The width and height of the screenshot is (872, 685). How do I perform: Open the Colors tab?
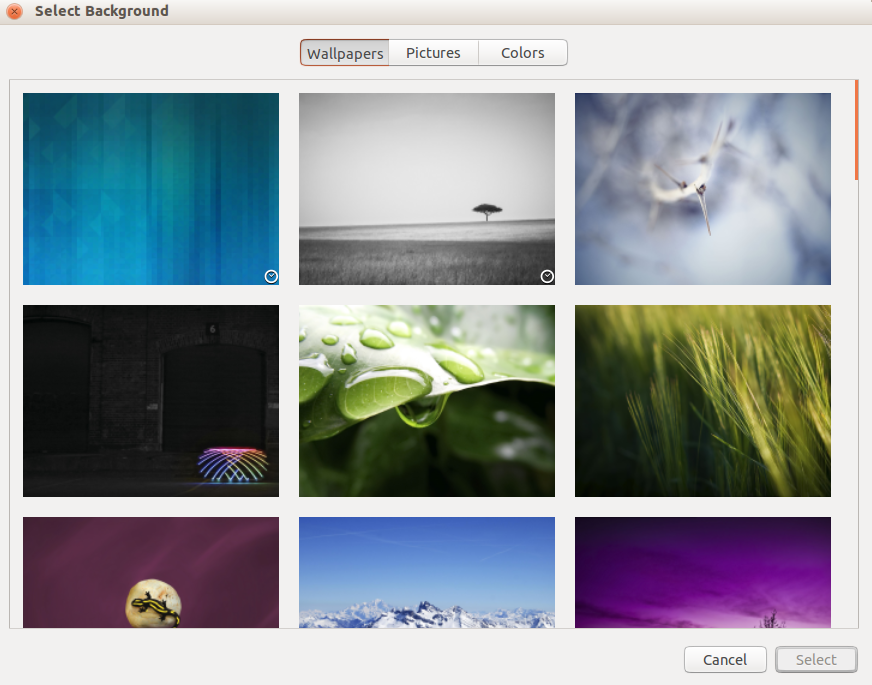coord(523,53)
